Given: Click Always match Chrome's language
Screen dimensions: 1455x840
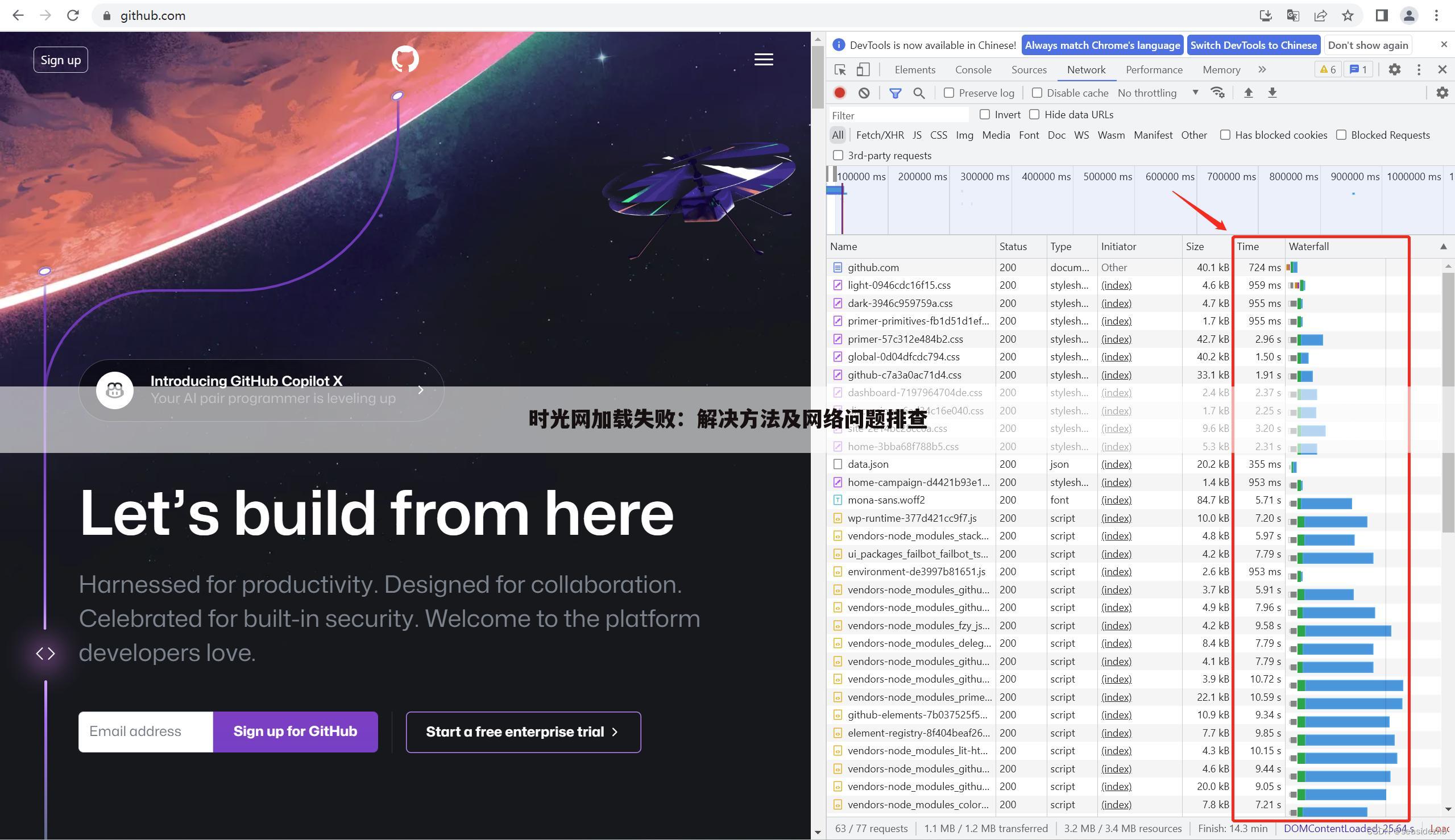Looking at the screenshot, I should pos(1102,45).
